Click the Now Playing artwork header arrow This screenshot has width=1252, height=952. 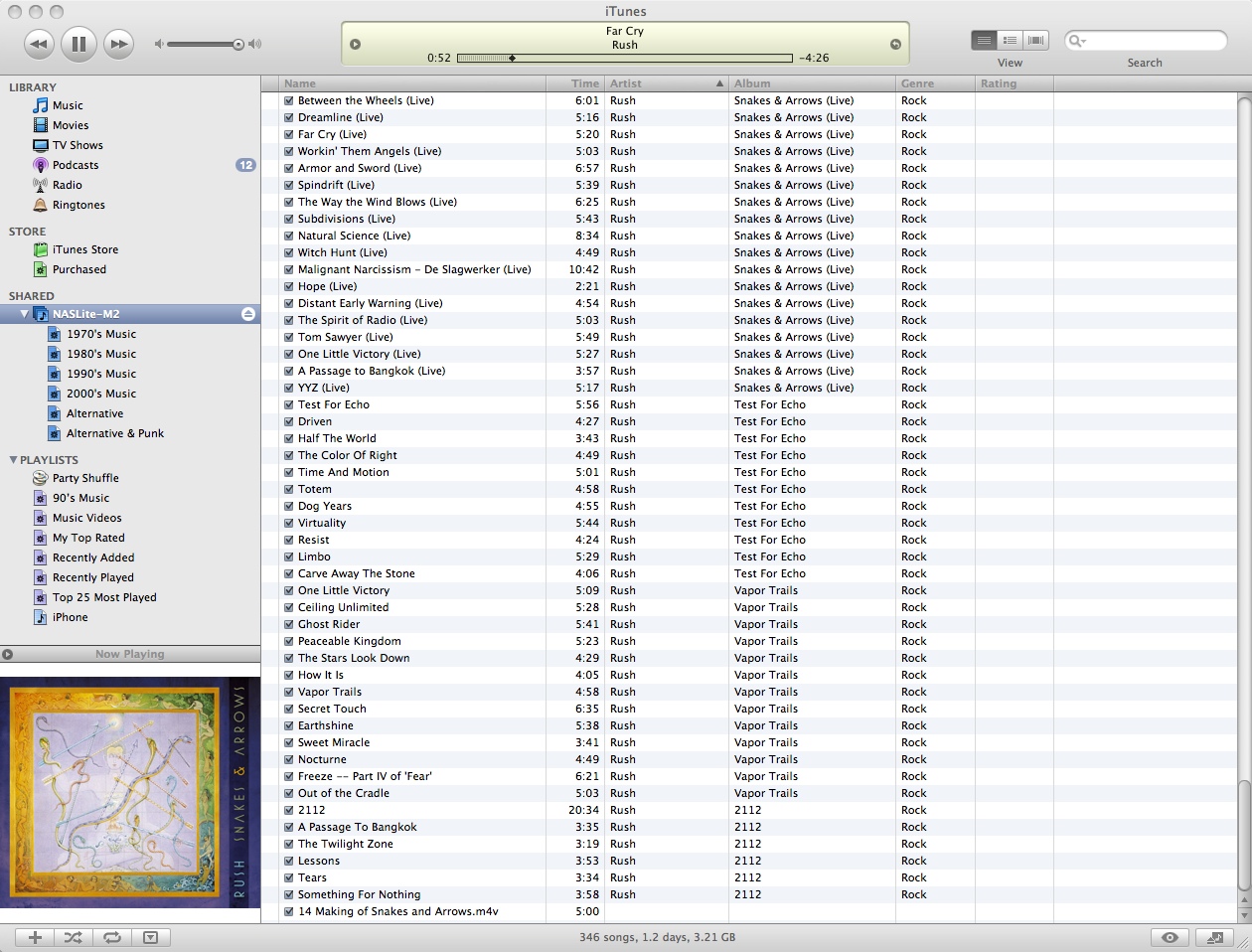pyautogui.click(x=8, y=654)
